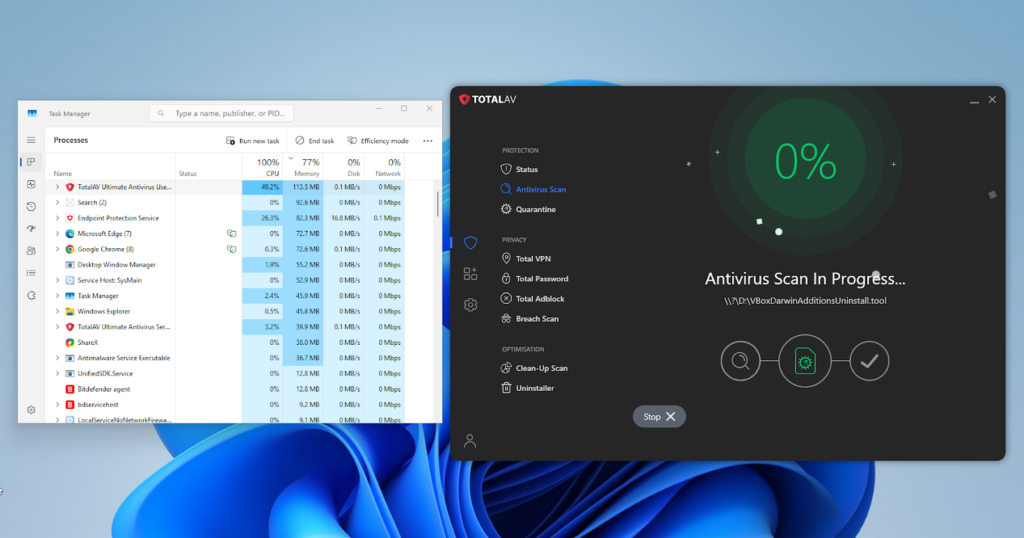Open the TotalAV settings gear in sidebar
Image resolution: width=1024 pixels, height=538 pixels.
click(470, 305)
